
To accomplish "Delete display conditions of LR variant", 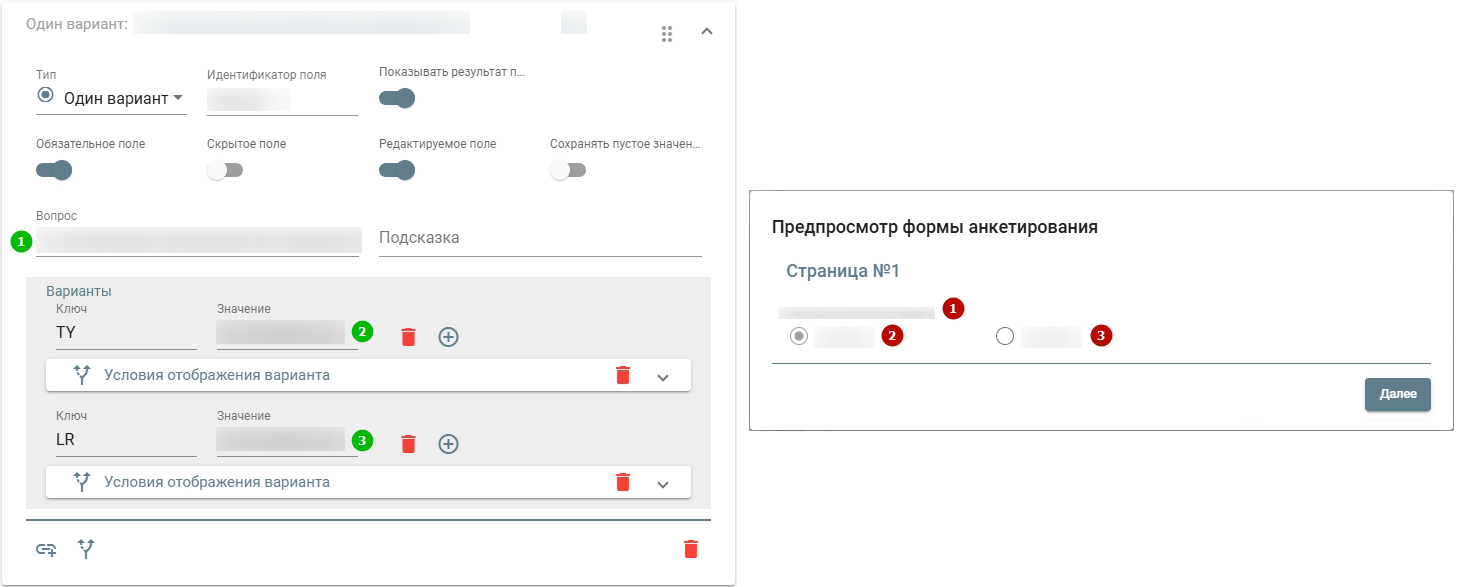I will point(623,482).
